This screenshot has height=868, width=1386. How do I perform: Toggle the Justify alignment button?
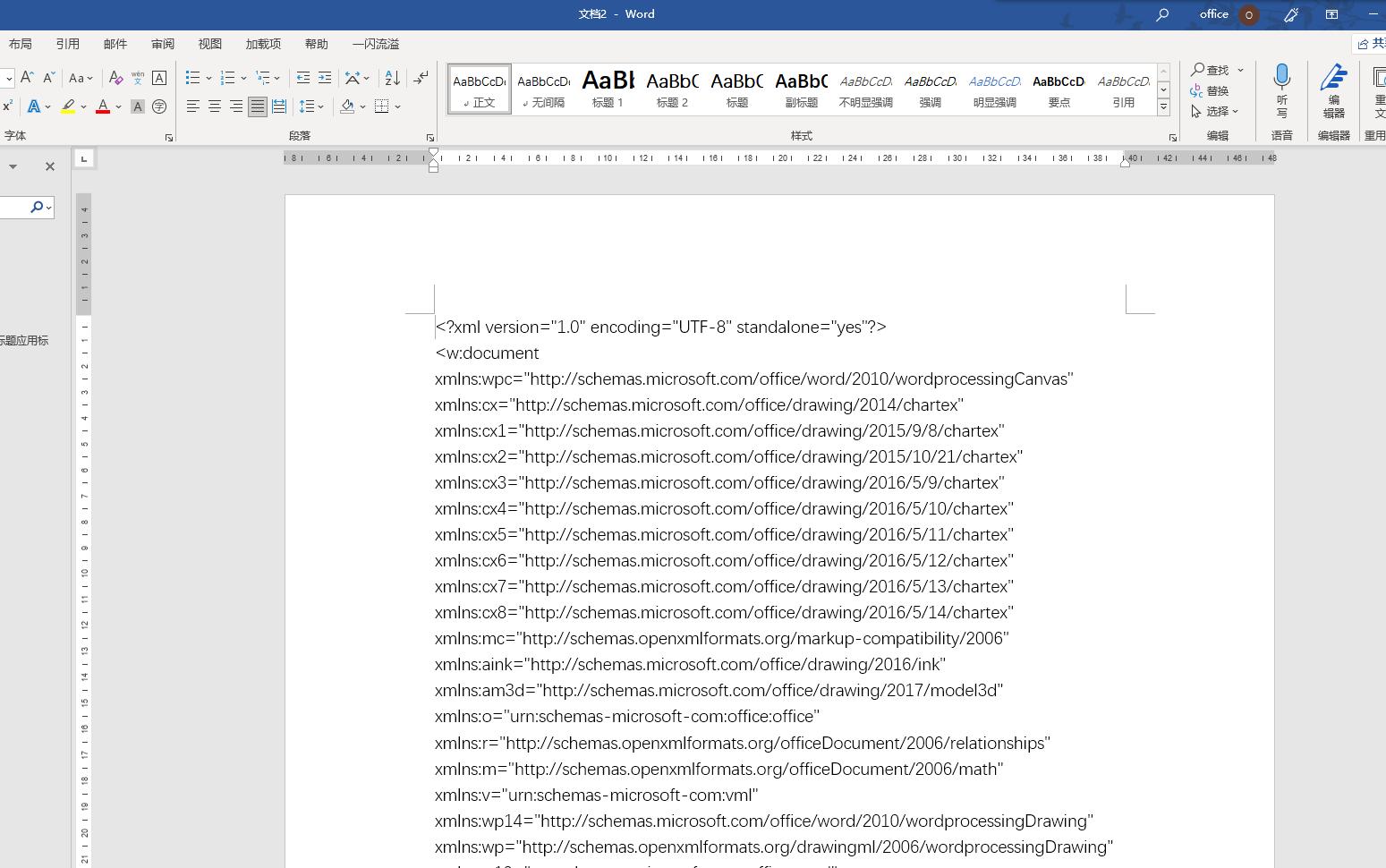coord(258,106)
